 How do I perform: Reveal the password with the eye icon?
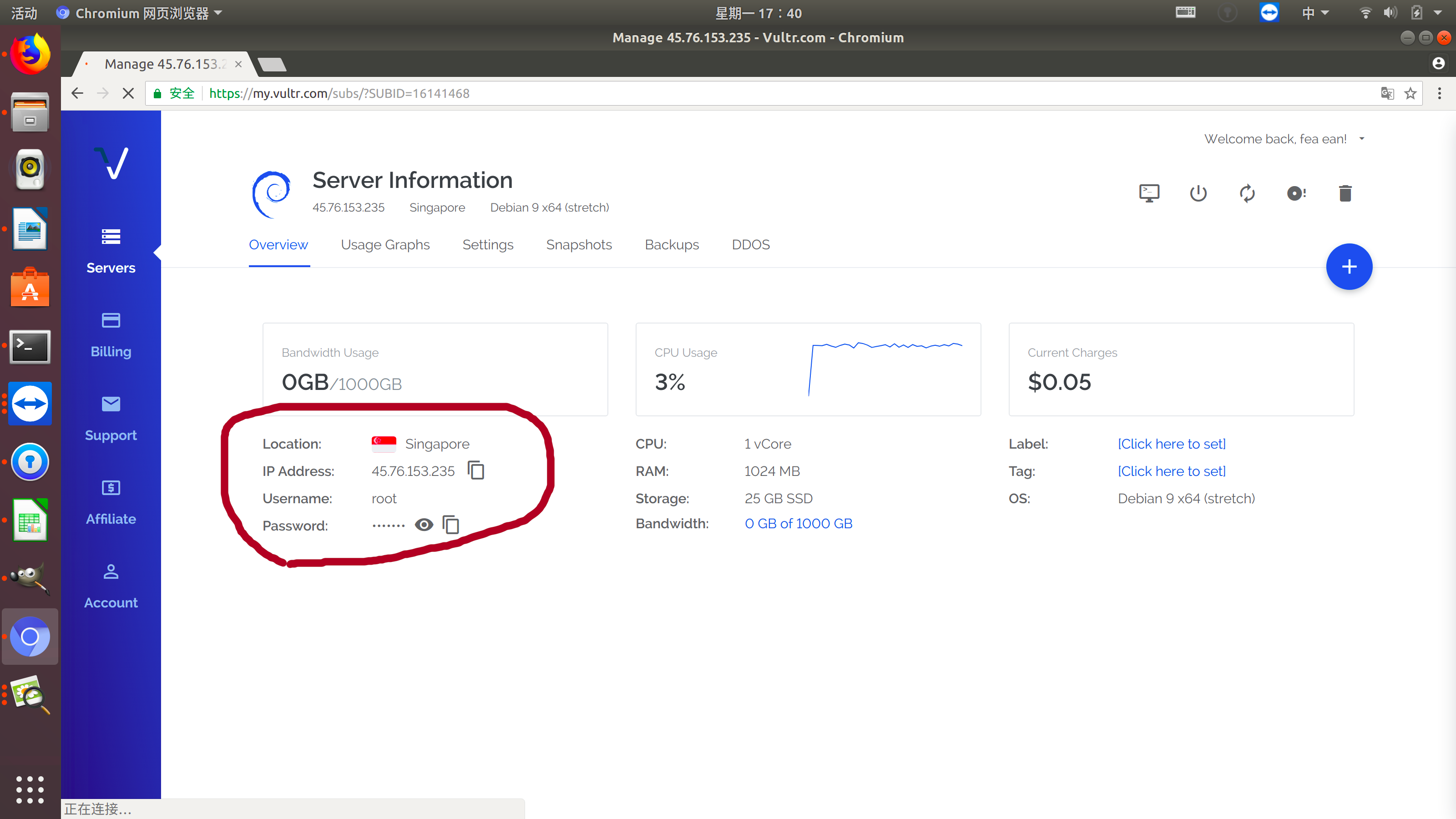point(424,525)
